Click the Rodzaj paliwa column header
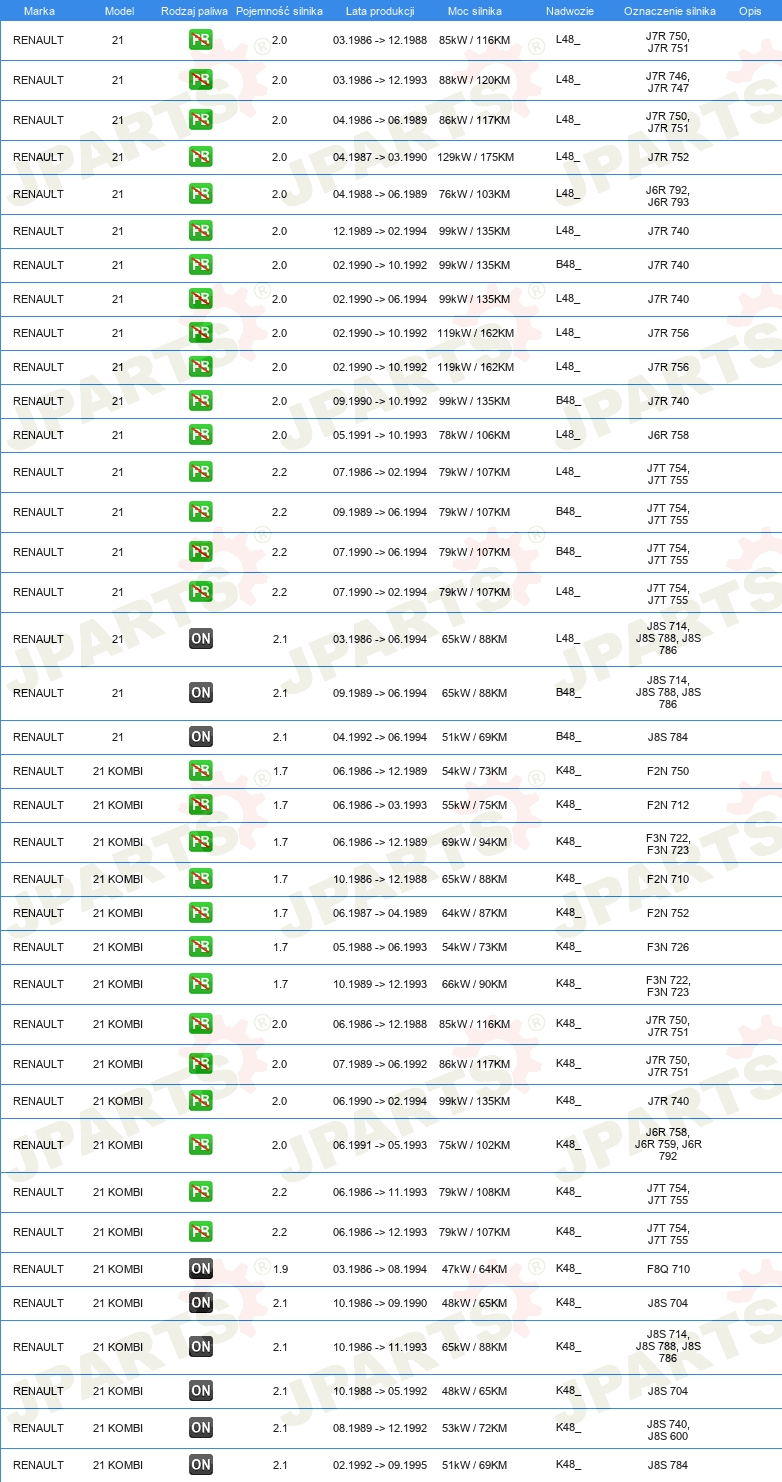The height and width of the screenshot is (1482, 782). 194,10
